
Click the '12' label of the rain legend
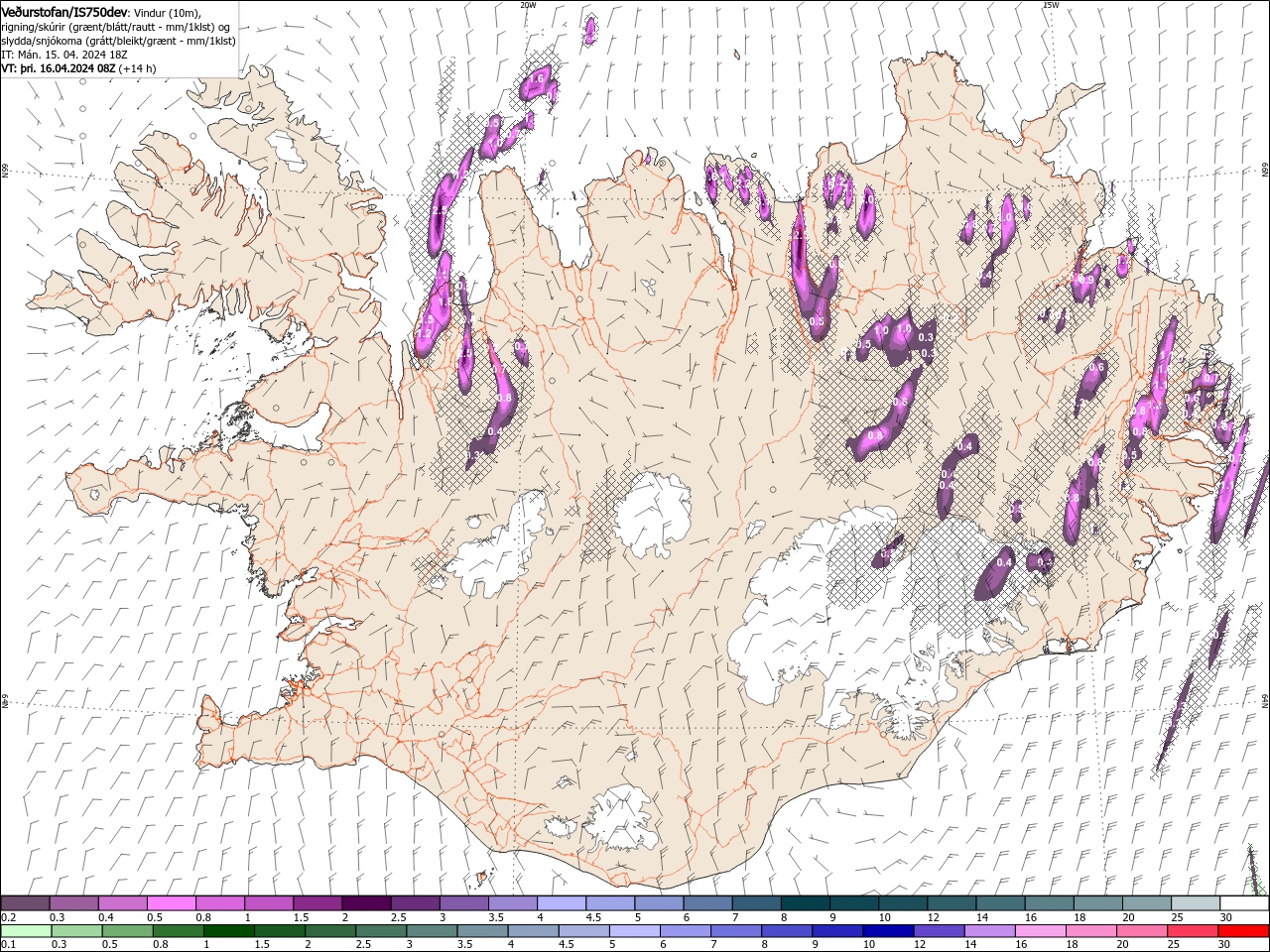coord(919,945)
